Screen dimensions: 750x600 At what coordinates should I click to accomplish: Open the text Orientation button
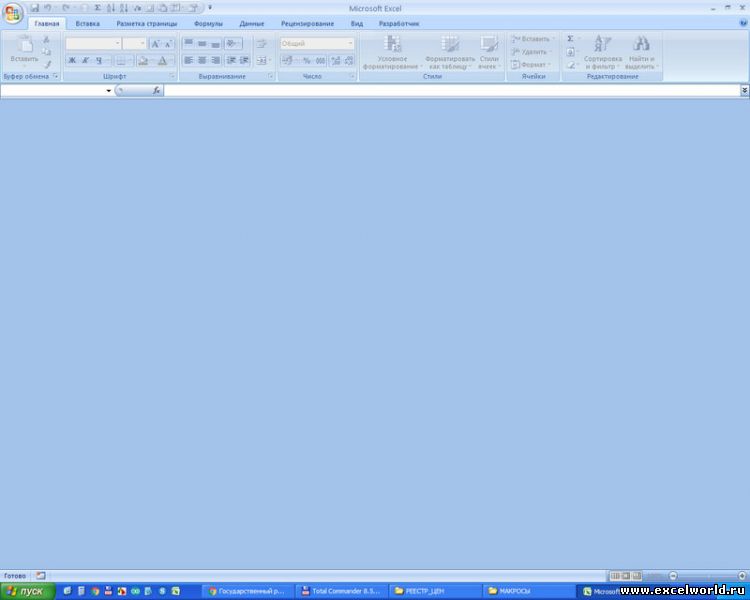[232, 44]
